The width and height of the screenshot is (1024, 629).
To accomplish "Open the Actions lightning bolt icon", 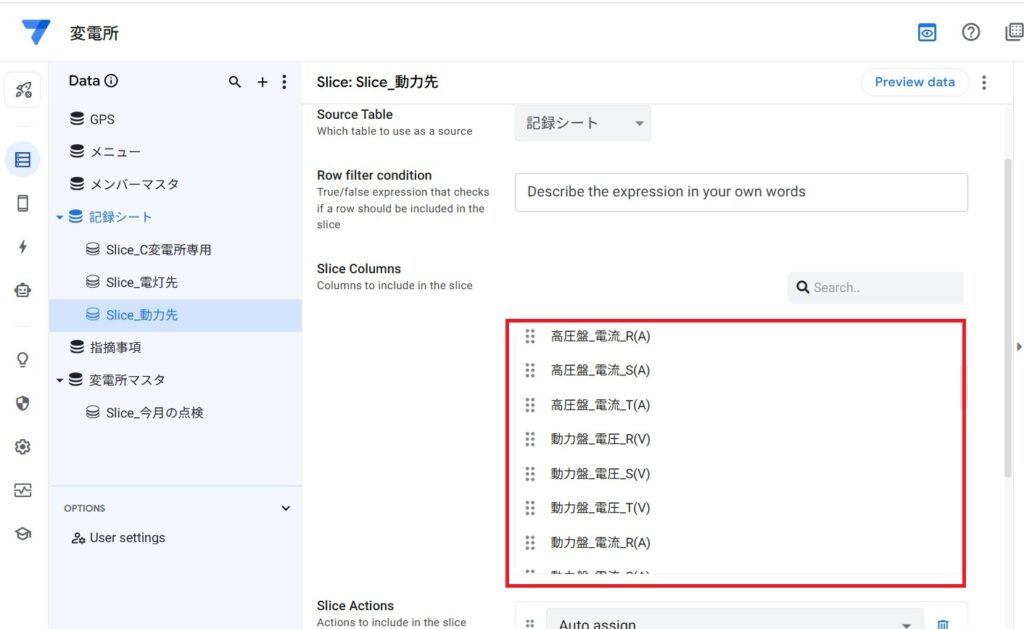I will tap(23, 247).
